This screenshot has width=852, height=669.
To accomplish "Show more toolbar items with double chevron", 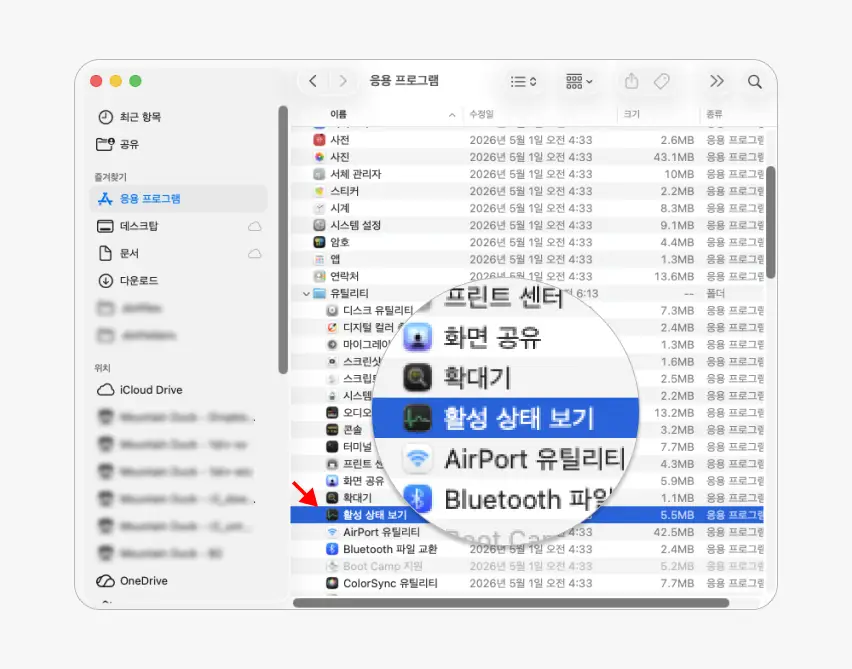I will click(717, 82).
